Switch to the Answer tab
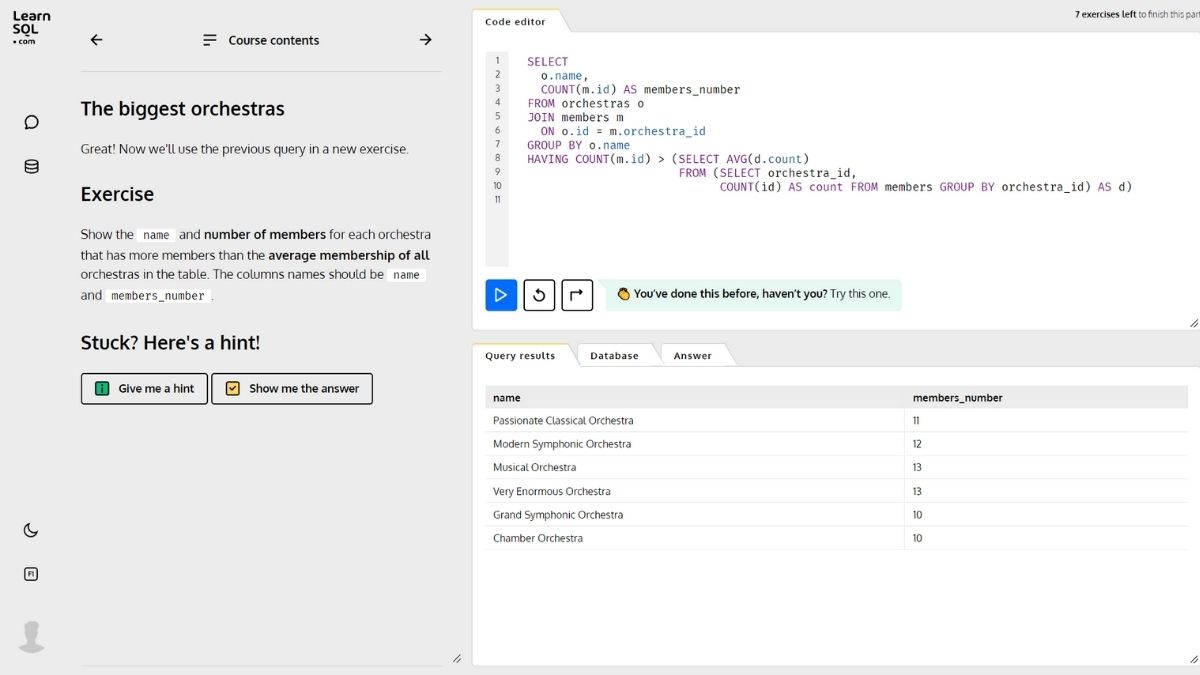 pyautogui.click(x=693, y=355)
